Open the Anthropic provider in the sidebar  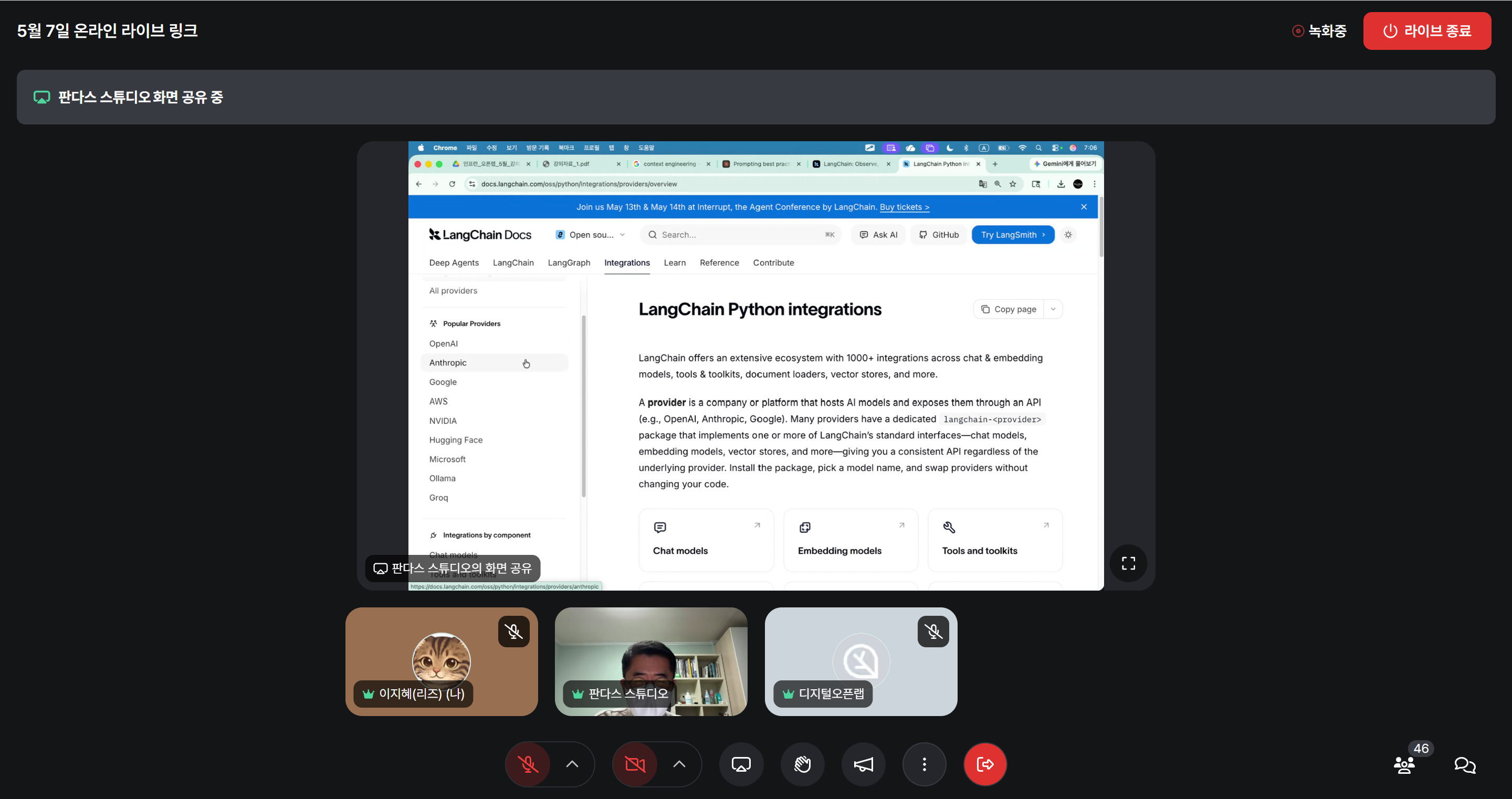494,363
